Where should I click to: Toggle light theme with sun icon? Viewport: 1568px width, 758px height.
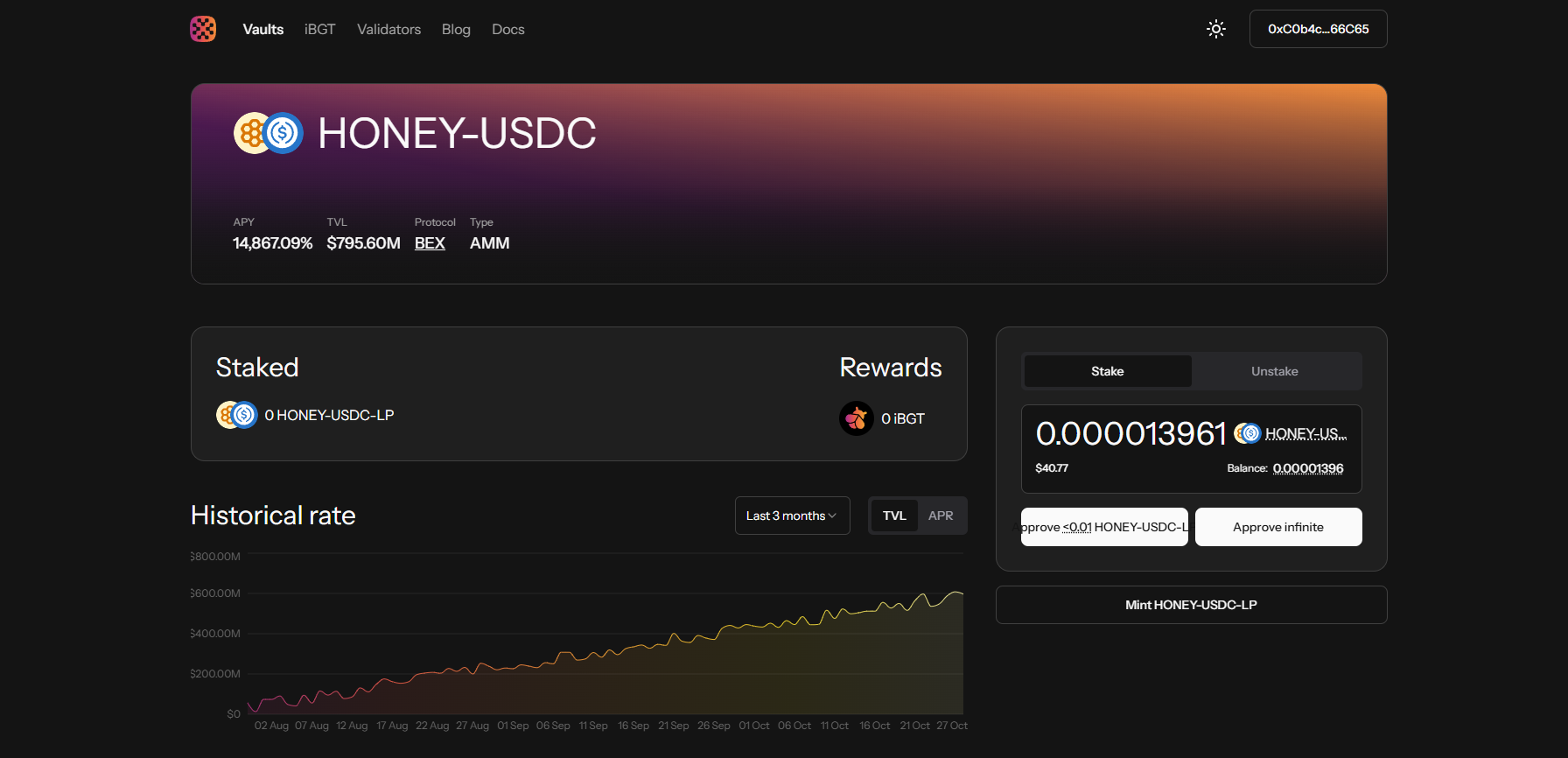click(1215, 29)
